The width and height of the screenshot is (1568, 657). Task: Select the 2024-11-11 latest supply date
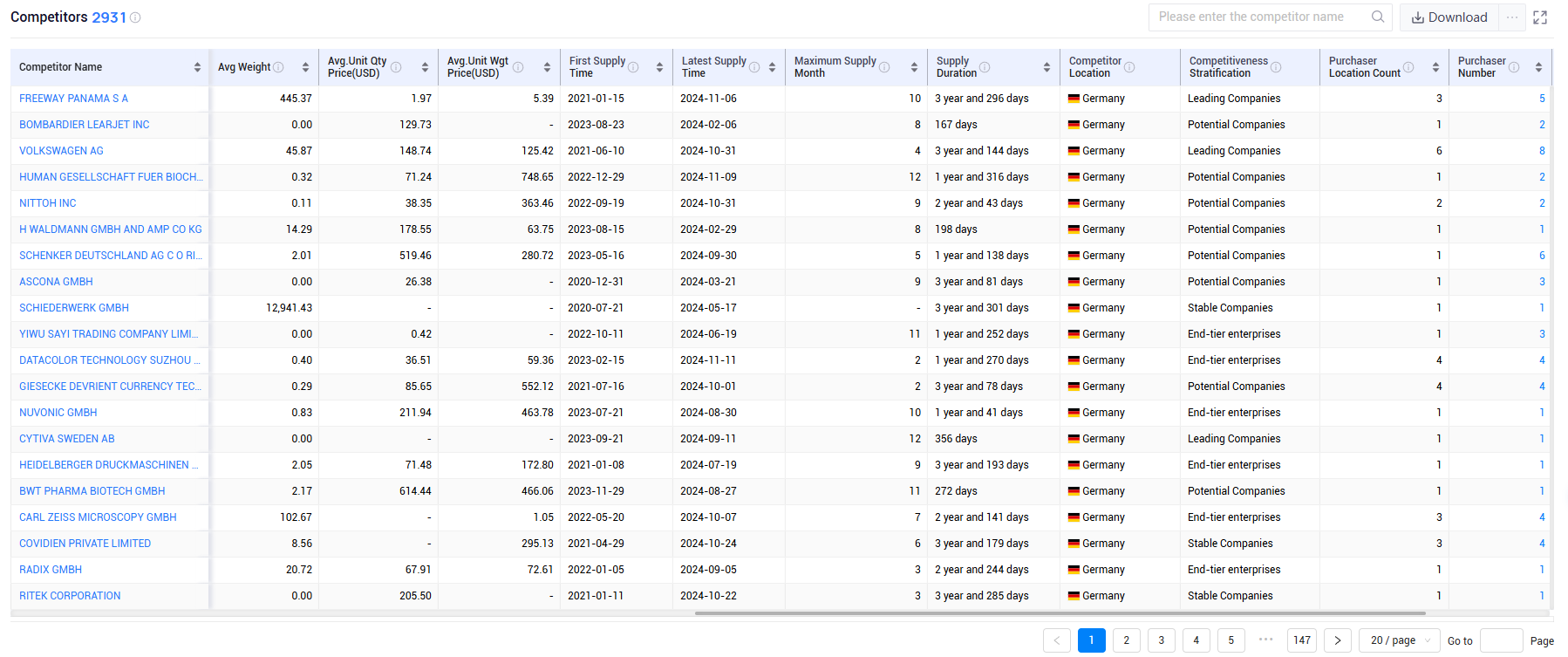click(708, 360)
